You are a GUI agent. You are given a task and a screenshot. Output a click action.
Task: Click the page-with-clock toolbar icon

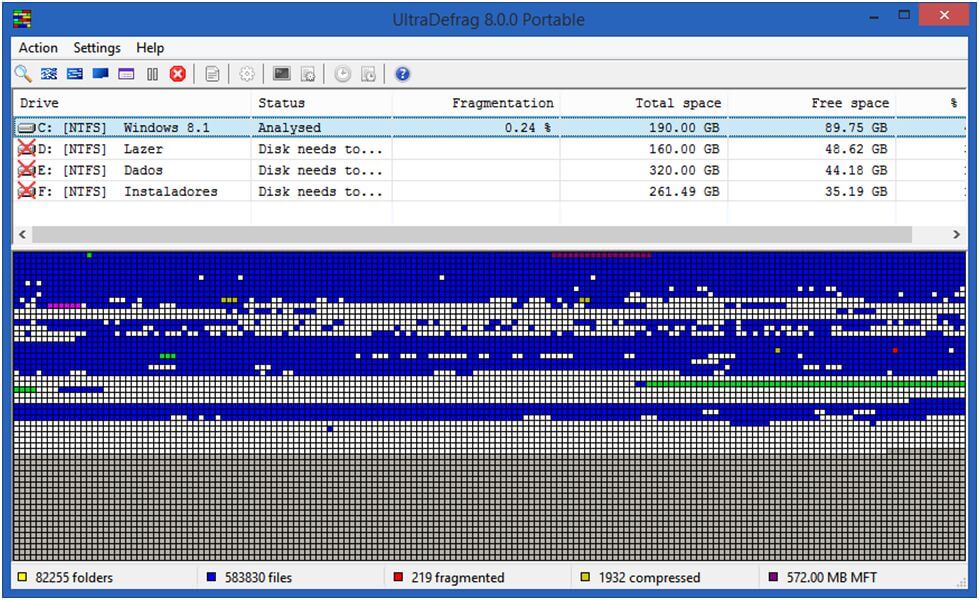[x=368, y=74]
